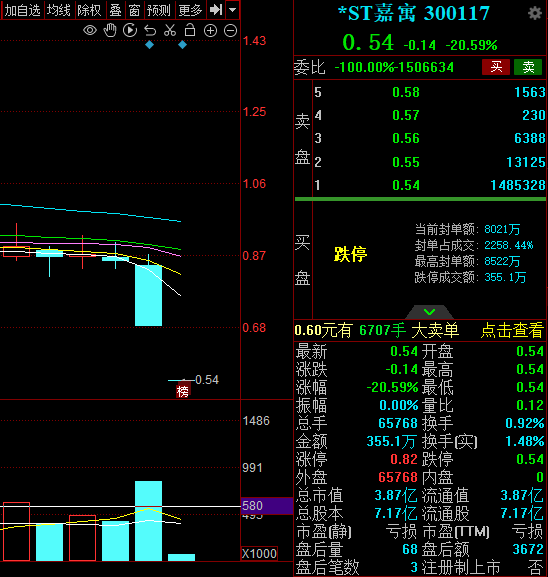Open the 预测 forecast item
This screenshot has height=577, width=548.
[x=159, y=10]
